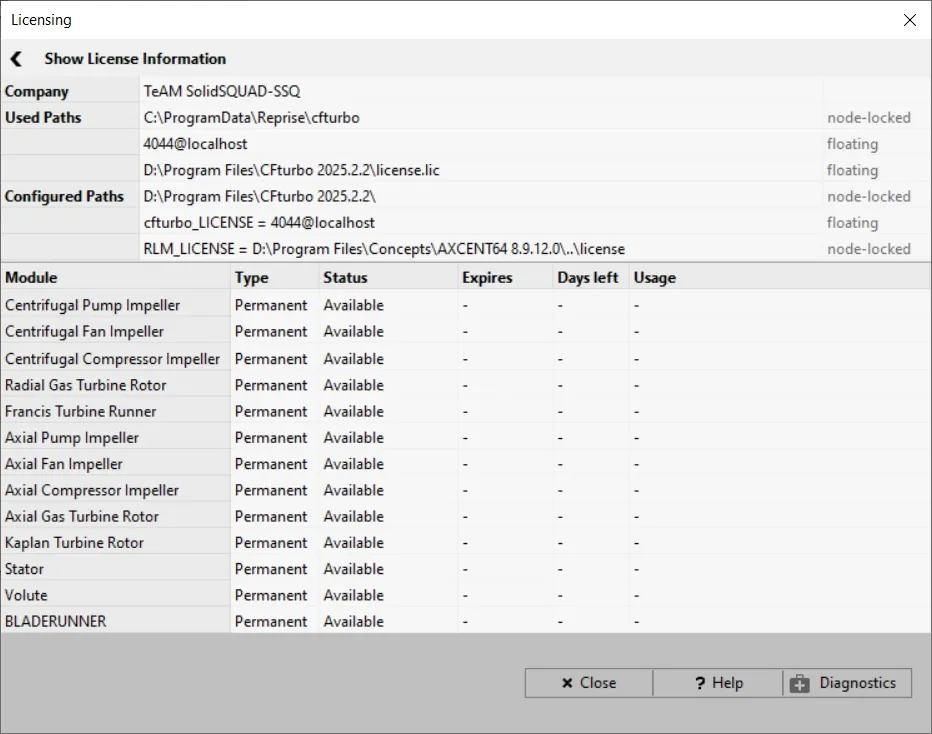Screen dimensions: 932x734
Task: Open the Diagnostics tool
Action: coord(847,683)
